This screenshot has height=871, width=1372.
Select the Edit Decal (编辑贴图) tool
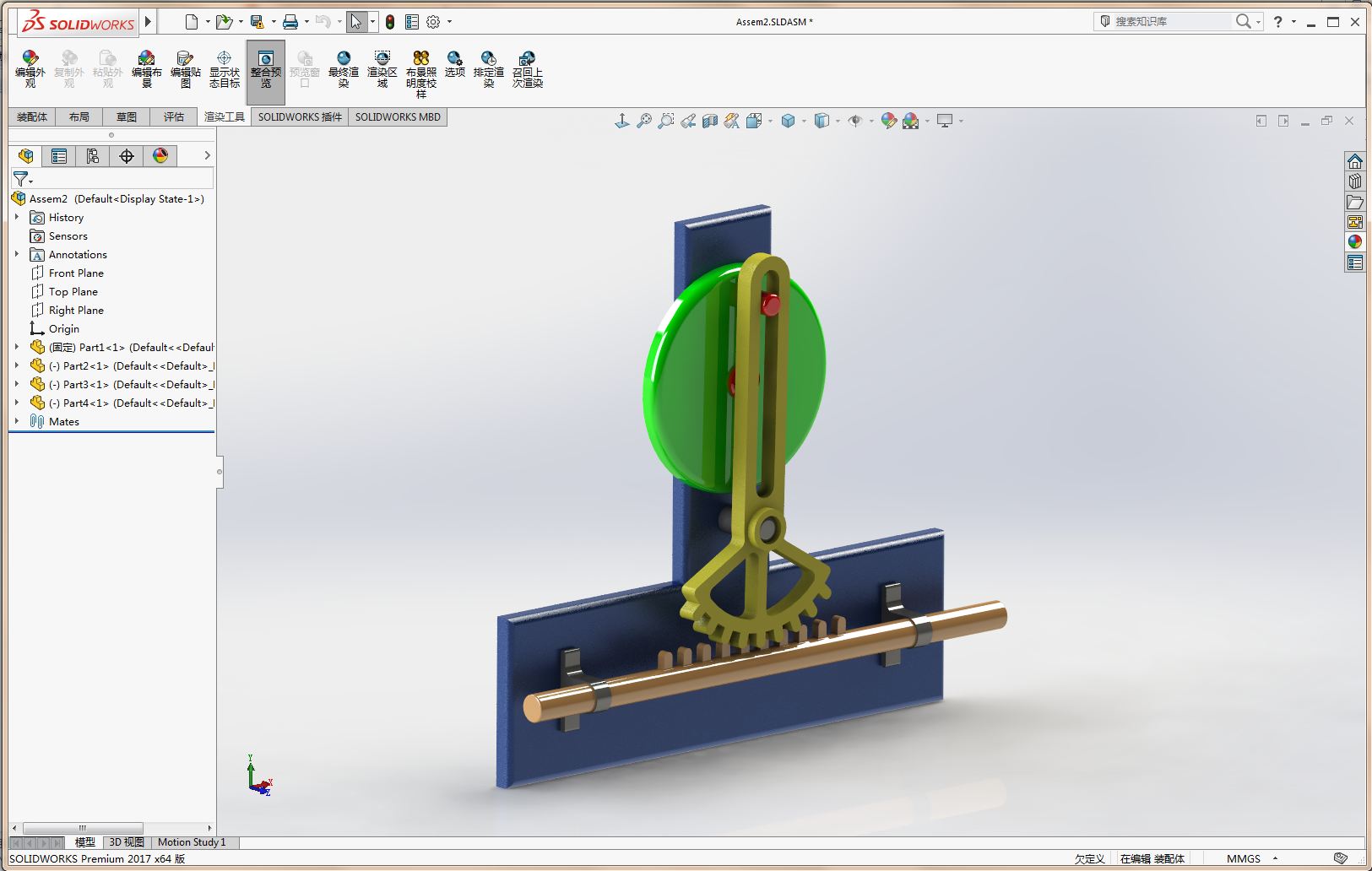[x=185, y=68]
